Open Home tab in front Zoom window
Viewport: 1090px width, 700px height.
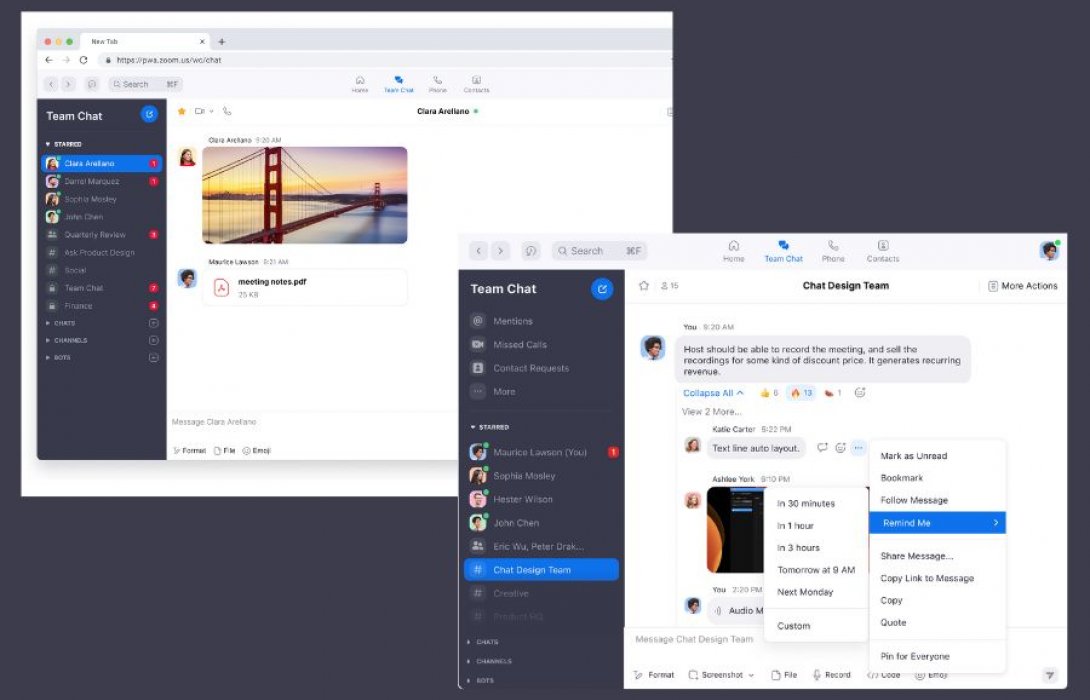point(733,251)
